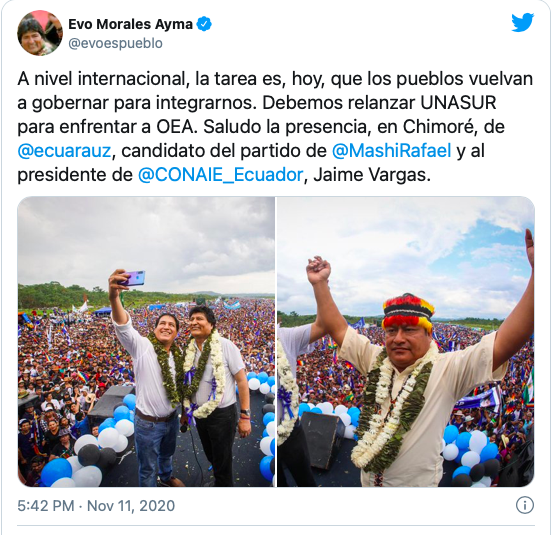Click the name 'Jaime Vargas' in tweet text
Viewport: 555px width, 535px height.
tap(372, 175)
